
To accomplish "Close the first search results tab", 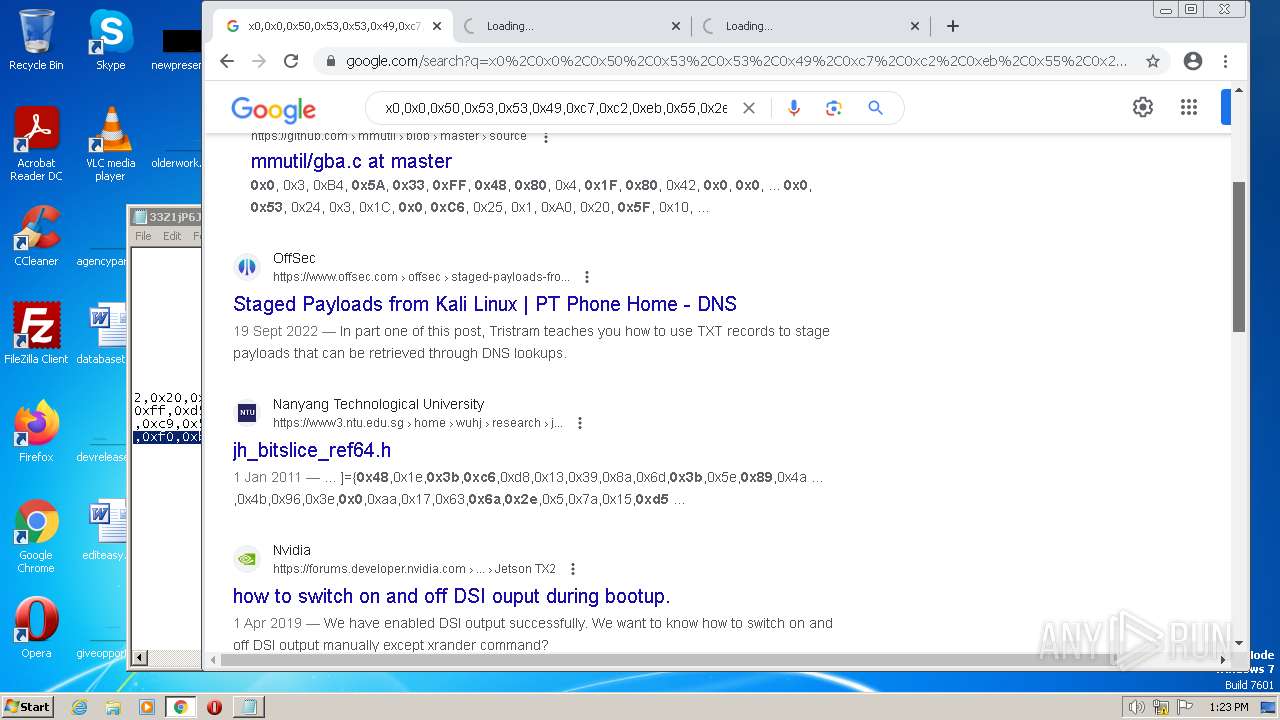I will tap(437, 26).
